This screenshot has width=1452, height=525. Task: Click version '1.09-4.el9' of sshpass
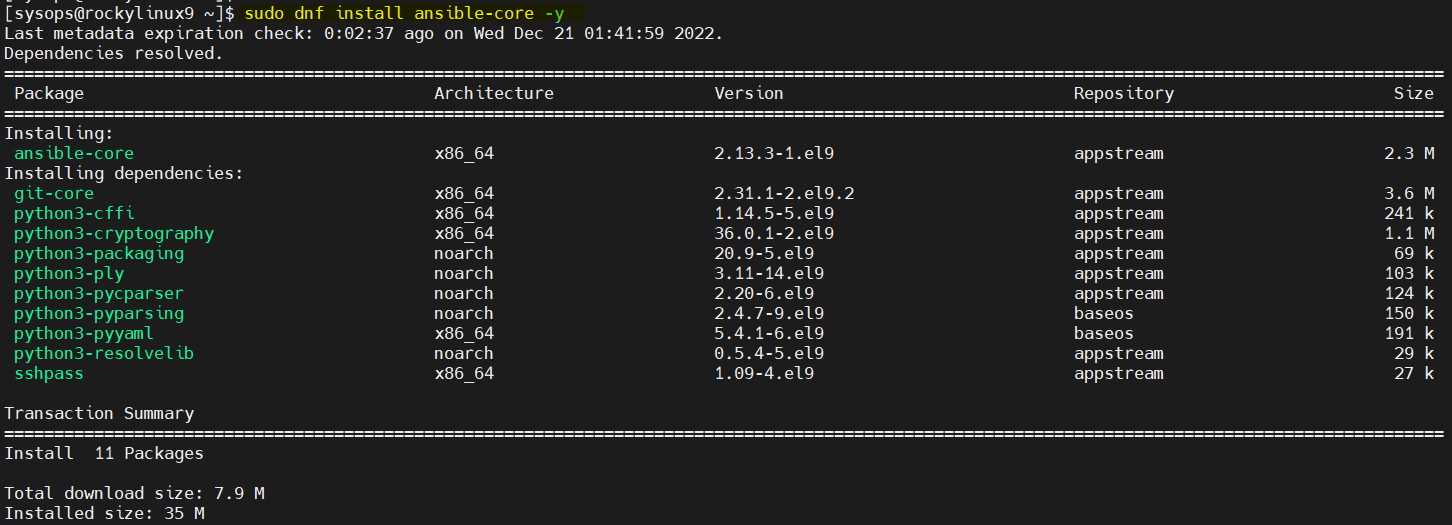[x=764, y=373]
